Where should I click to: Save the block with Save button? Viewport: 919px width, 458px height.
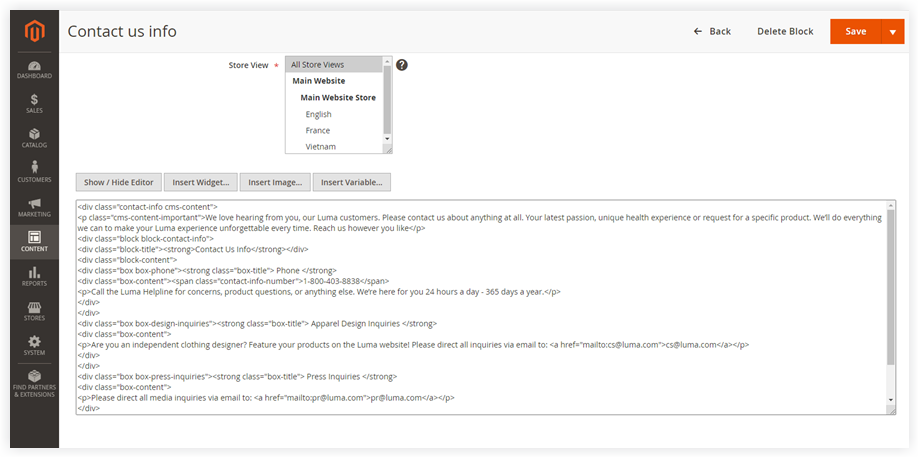pyautogui.click(x=856, y=32)
